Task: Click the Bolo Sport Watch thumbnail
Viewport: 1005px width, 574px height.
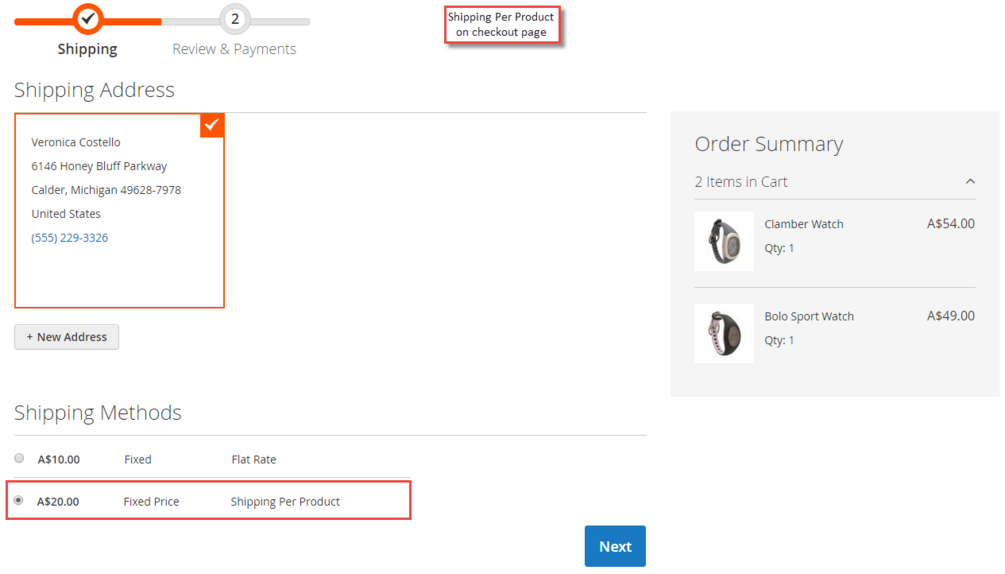Action: tap(724, 333)
